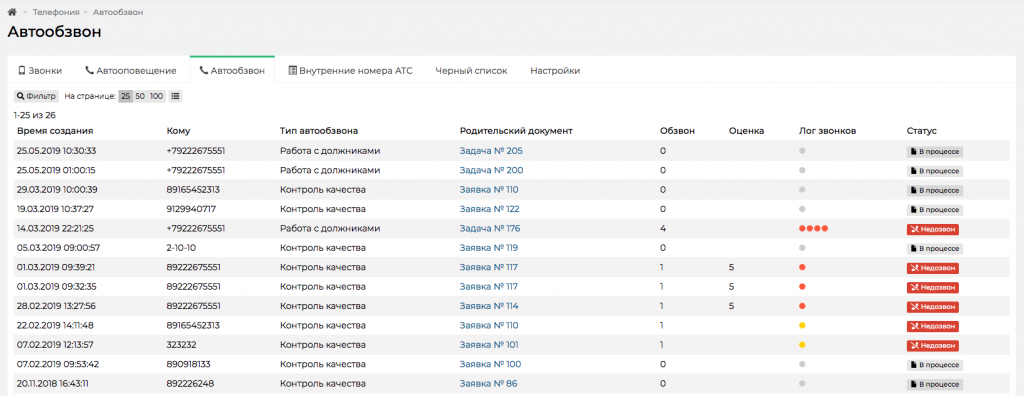Set 25 items per page
Image resolution: width=1024 pixels, height=396 pixels.
125,96
